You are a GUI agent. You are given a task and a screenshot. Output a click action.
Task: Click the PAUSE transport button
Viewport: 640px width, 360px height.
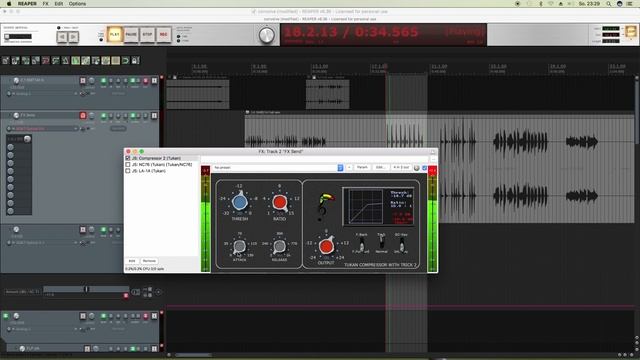point(131,34)
